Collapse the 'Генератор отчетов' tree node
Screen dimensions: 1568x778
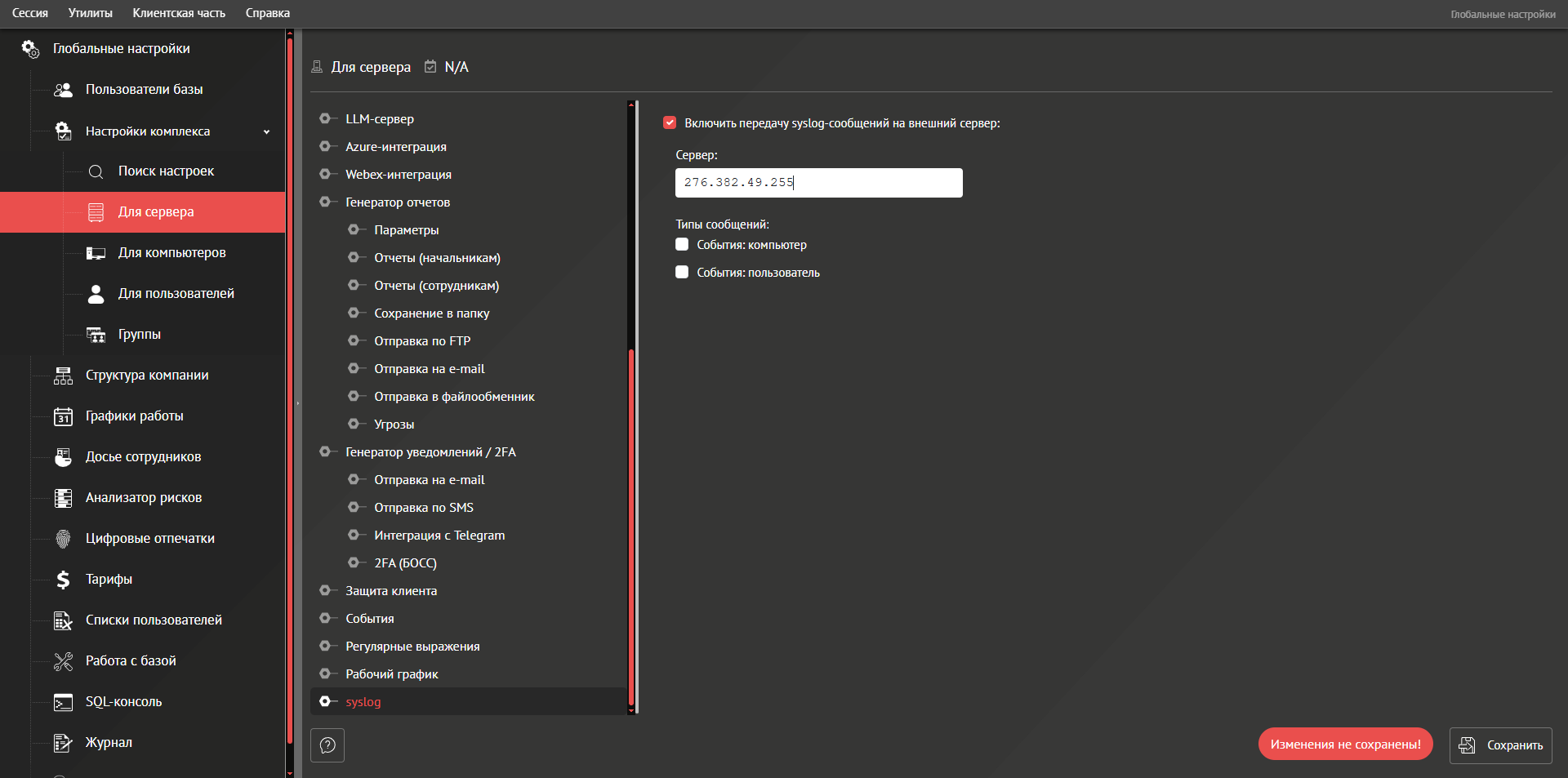(x=325, y=202)
